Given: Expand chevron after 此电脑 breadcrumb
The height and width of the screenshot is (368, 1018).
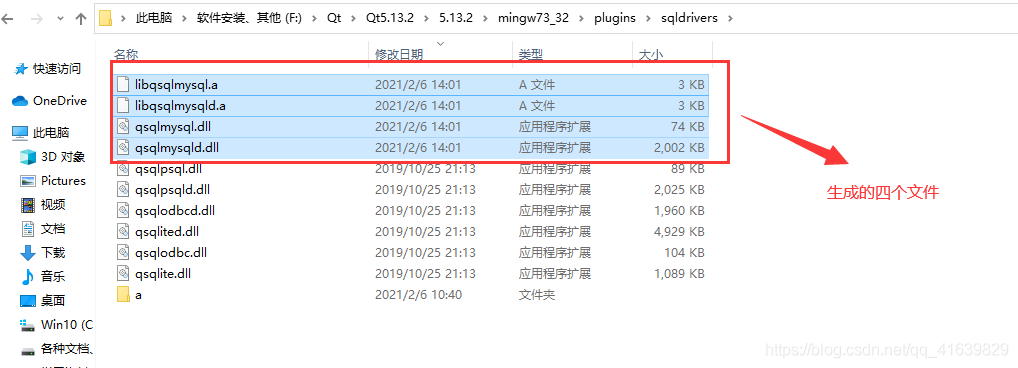Looking at the screenshot, I should coord(185,18).
